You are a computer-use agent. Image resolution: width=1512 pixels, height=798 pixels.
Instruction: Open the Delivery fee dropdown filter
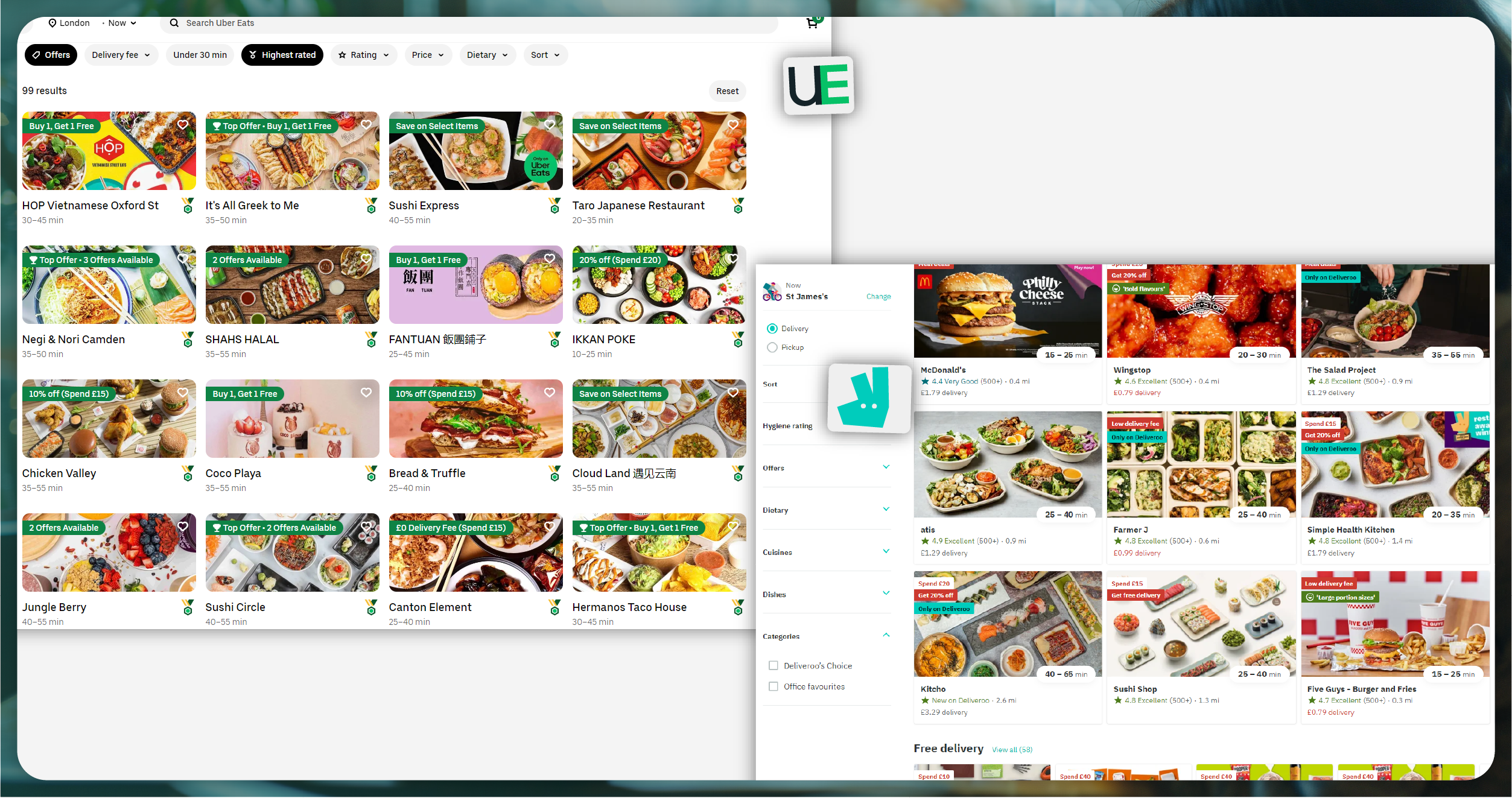pos(121,55)
